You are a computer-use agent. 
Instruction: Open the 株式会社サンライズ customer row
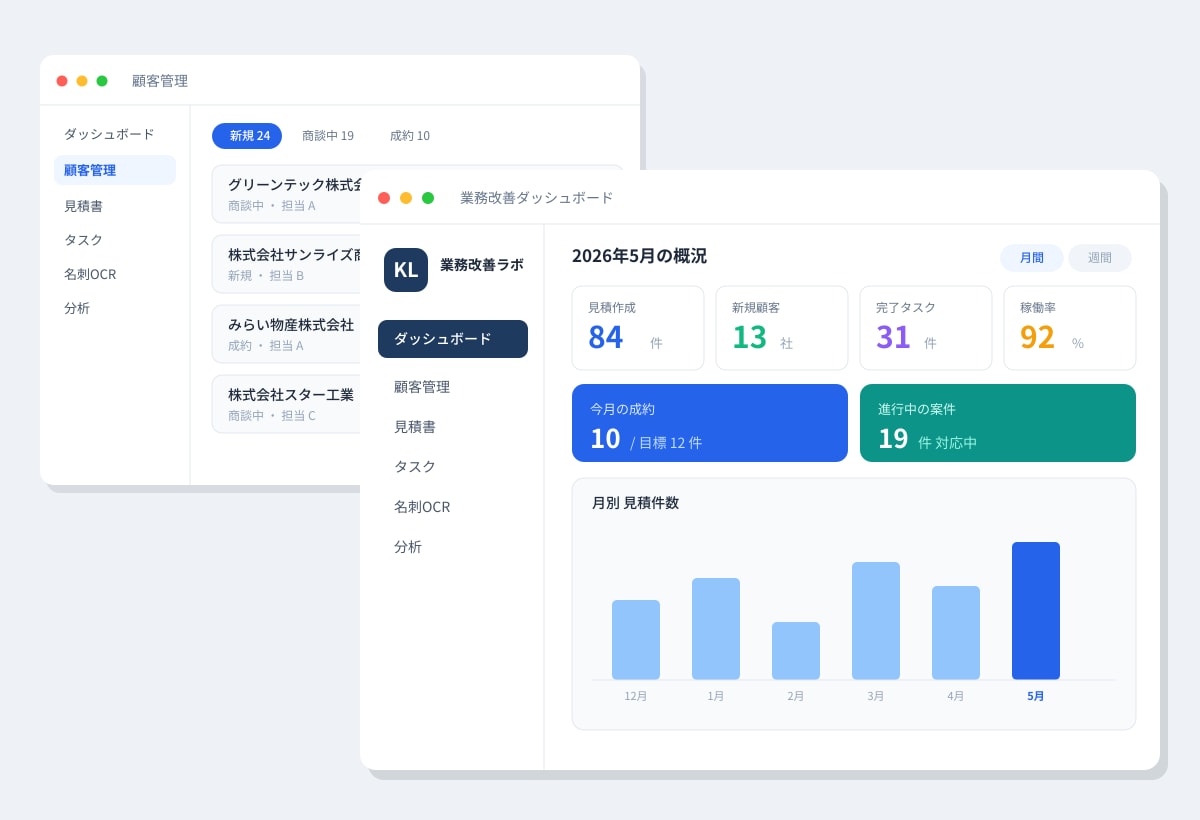(x=286, y=264)
